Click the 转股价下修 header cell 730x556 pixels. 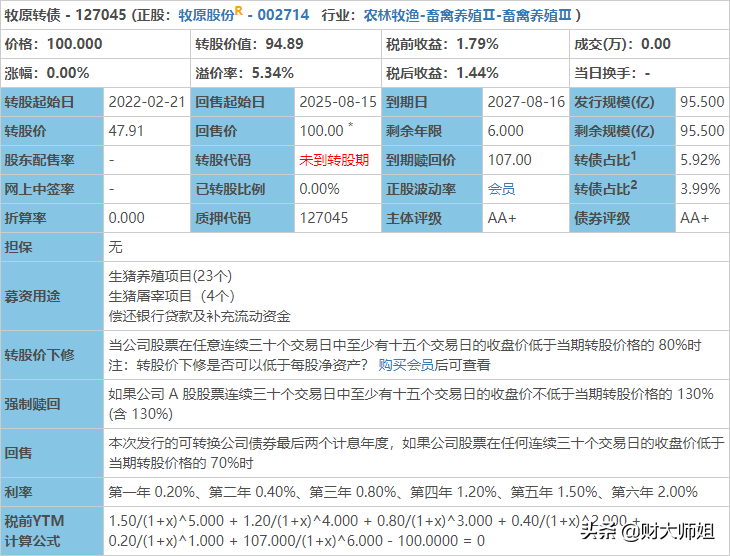(x=52, y=355)
